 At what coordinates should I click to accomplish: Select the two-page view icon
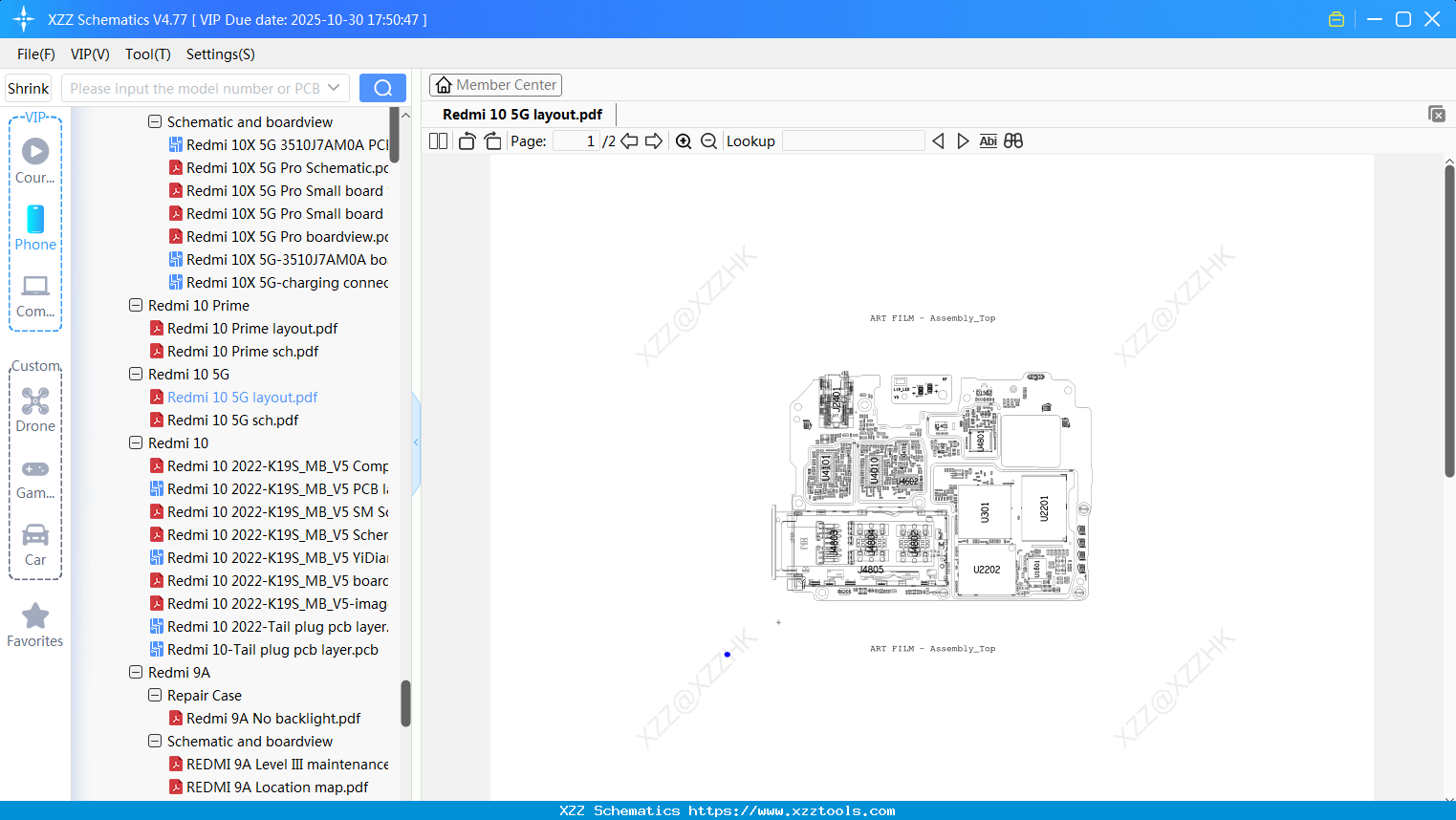pyautogui.click(x=437, y=140)
